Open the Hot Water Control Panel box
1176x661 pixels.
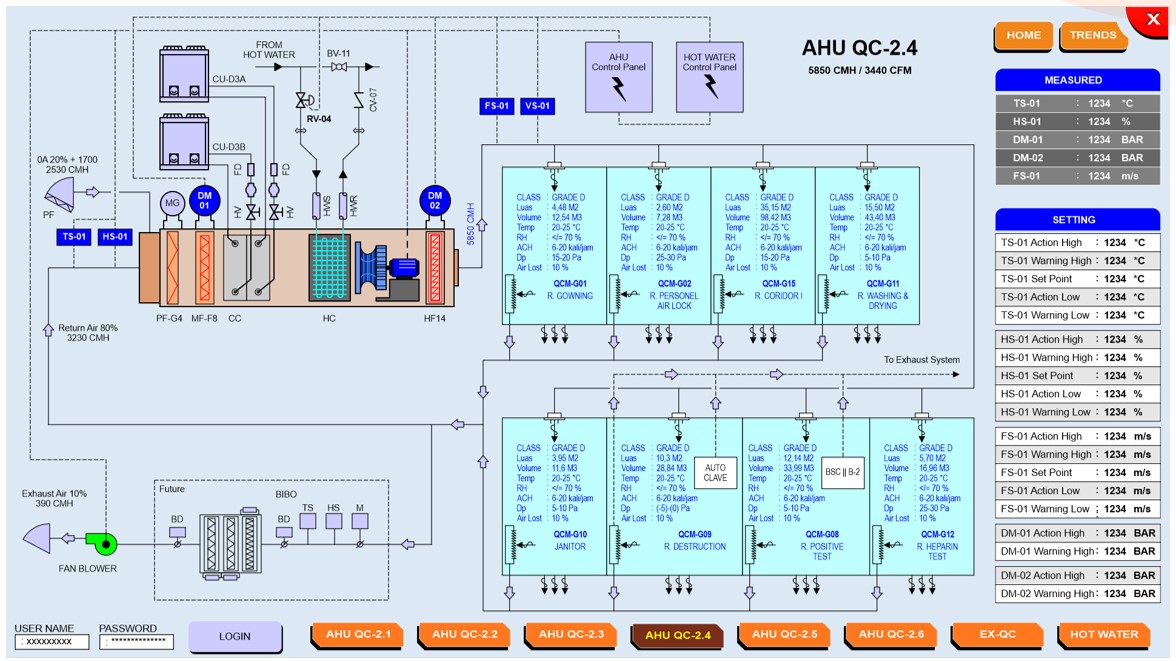coord(710,77)
